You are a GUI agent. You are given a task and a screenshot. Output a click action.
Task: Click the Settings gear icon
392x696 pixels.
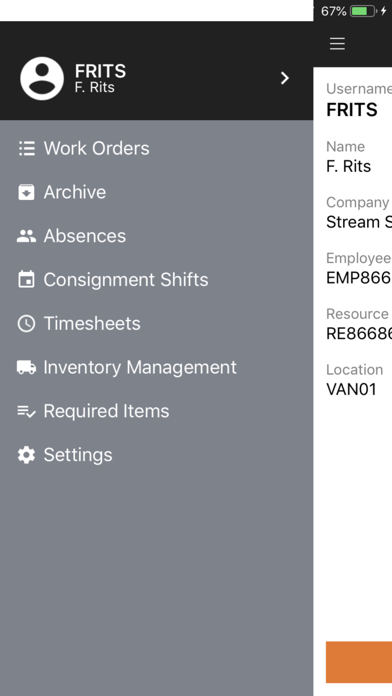pos(26,455)
